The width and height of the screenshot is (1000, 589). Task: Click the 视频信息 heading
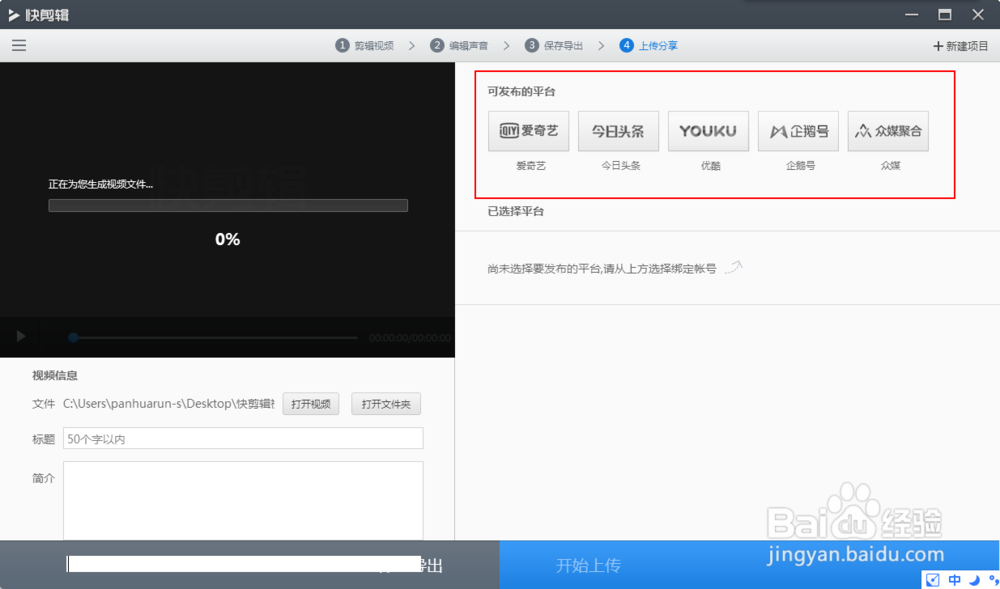55,375
